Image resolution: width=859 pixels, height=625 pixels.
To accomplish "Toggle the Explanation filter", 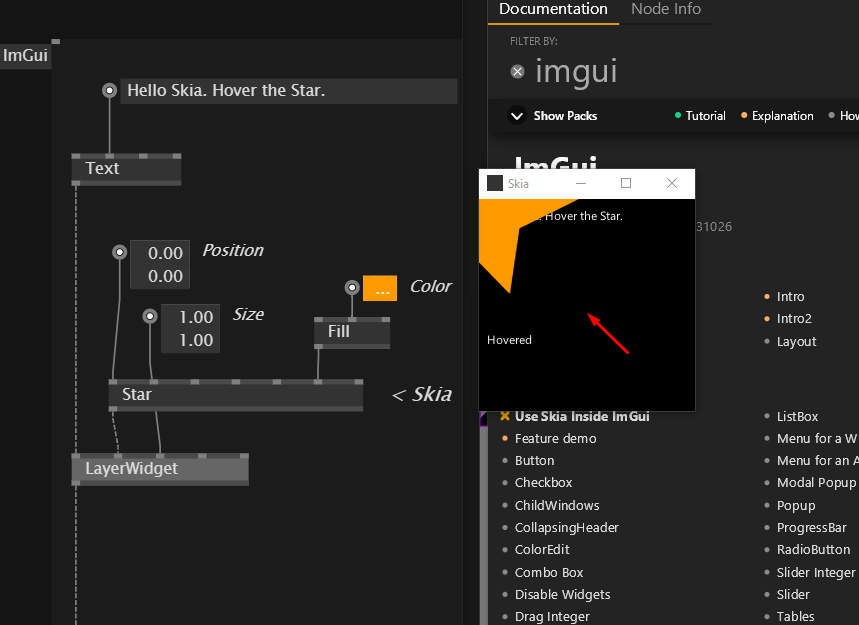I will pyautogui.click(x=777, y=116).
